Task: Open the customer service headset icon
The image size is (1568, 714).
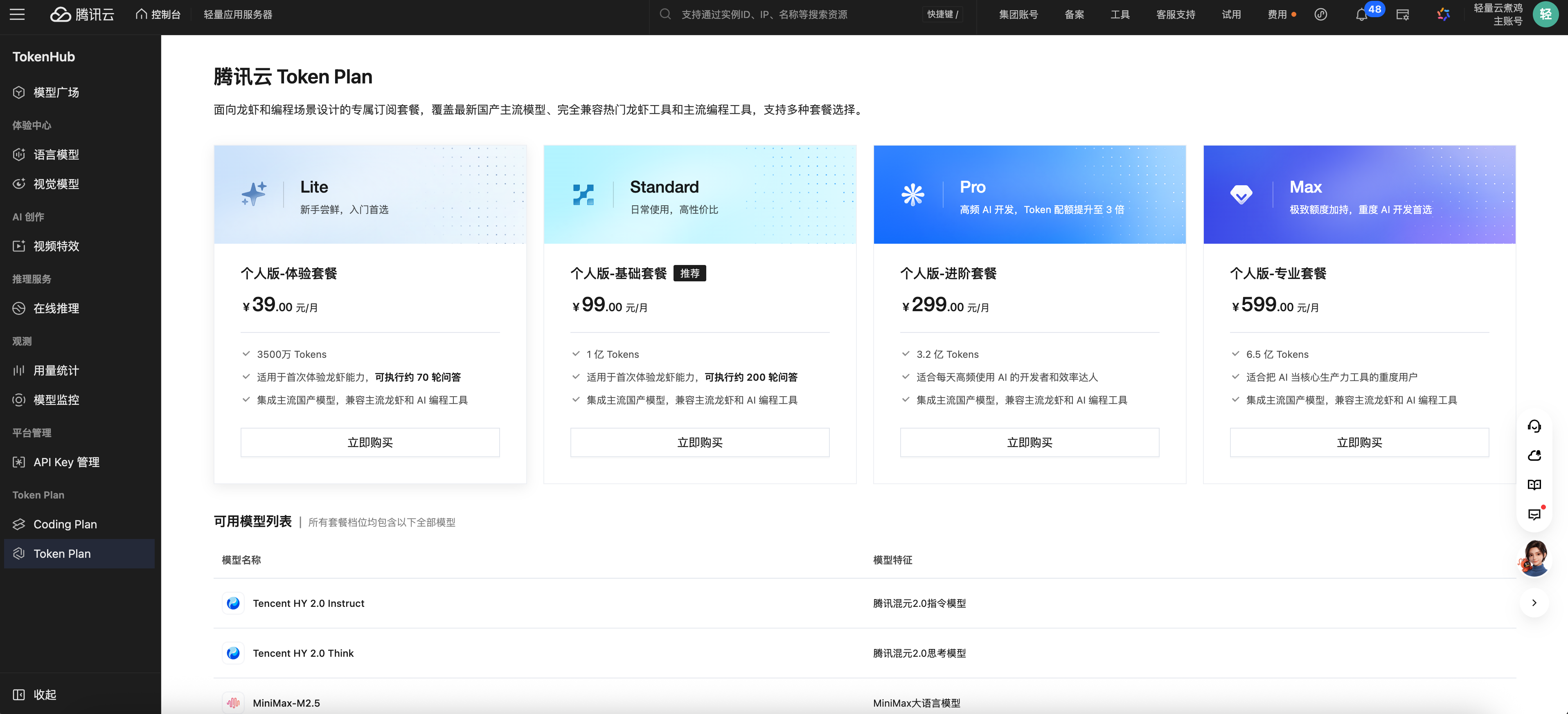Action: click(1534, 426)
